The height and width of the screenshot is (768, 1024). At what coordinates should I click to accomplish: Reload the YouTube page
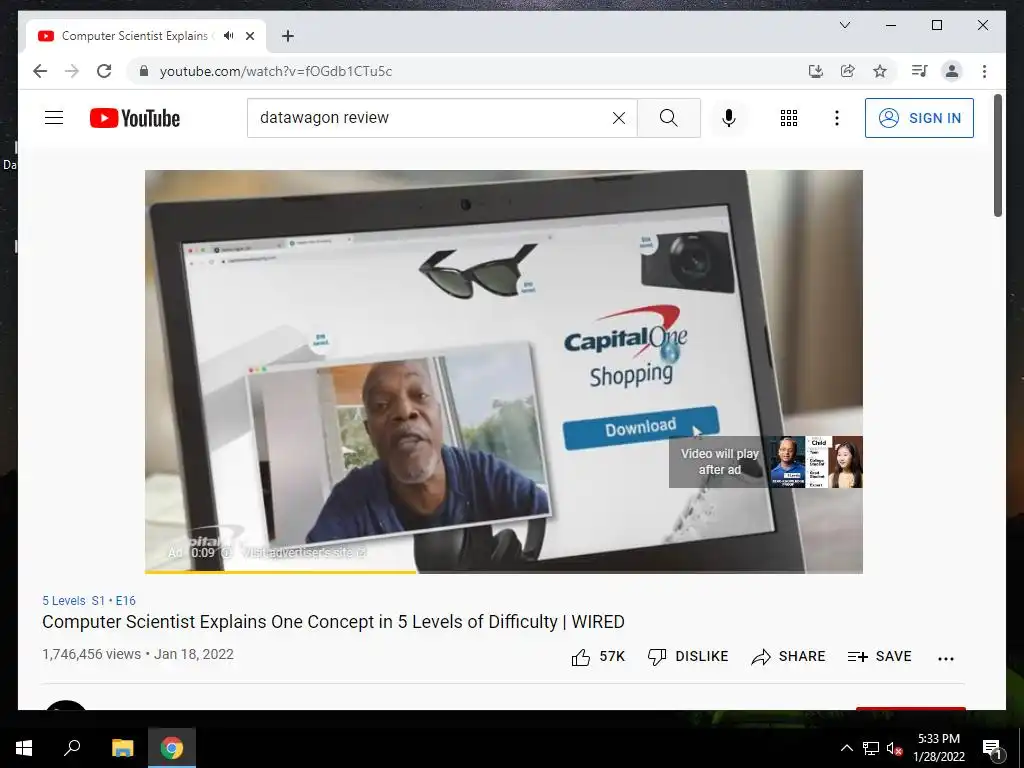(x=104, y=71)
